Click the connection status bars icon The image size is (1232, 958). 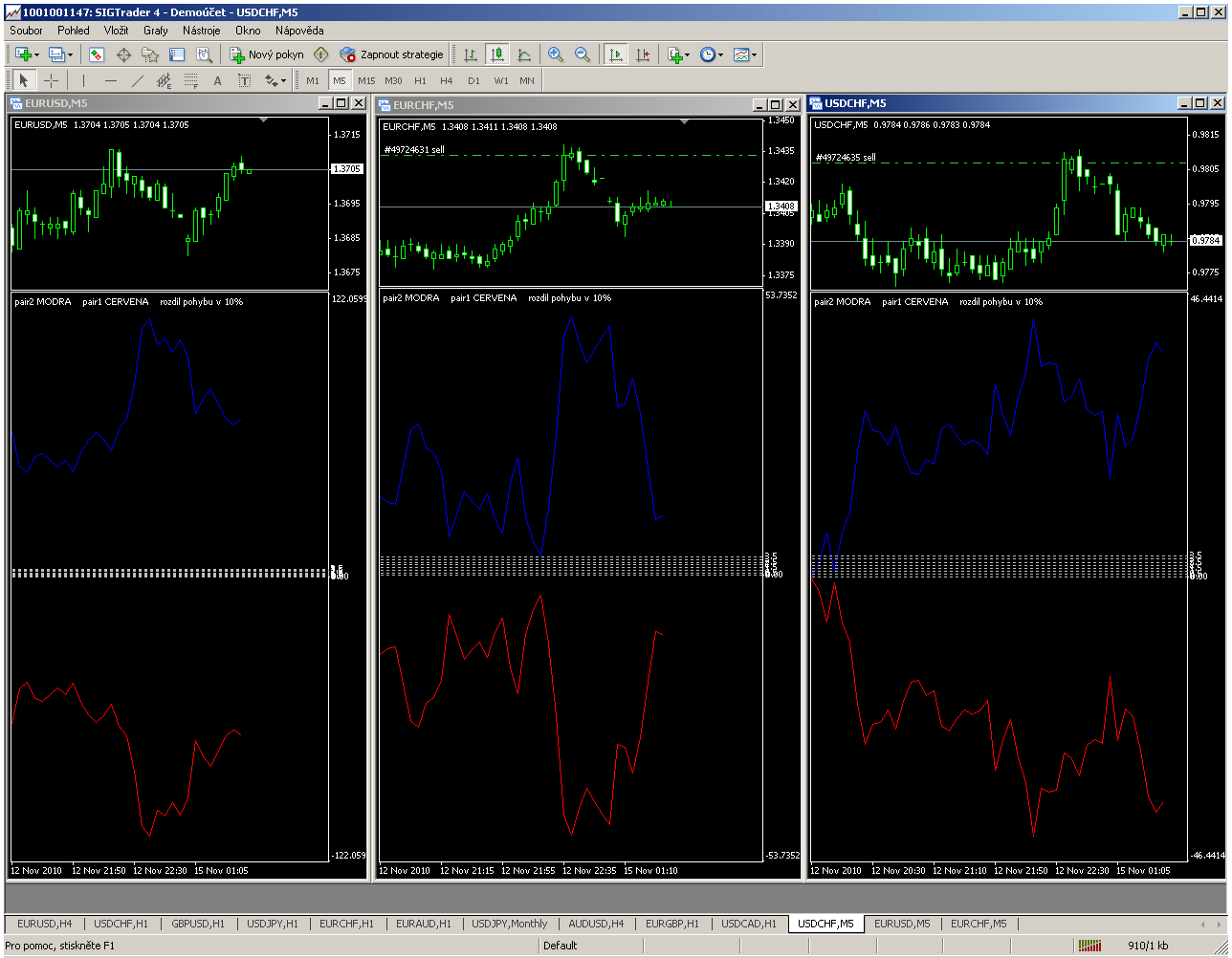click(1089, 946)
